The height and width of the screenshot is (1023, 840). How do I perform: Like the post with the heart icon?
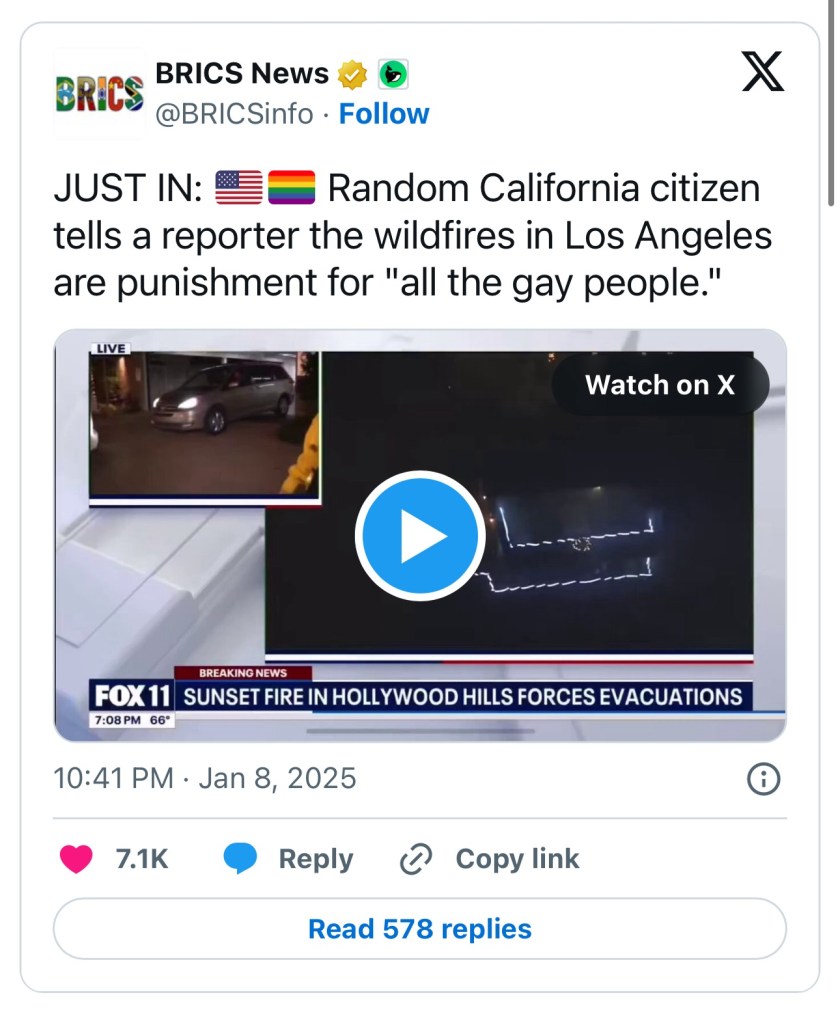pyautogui.click(x=77, y=859)
